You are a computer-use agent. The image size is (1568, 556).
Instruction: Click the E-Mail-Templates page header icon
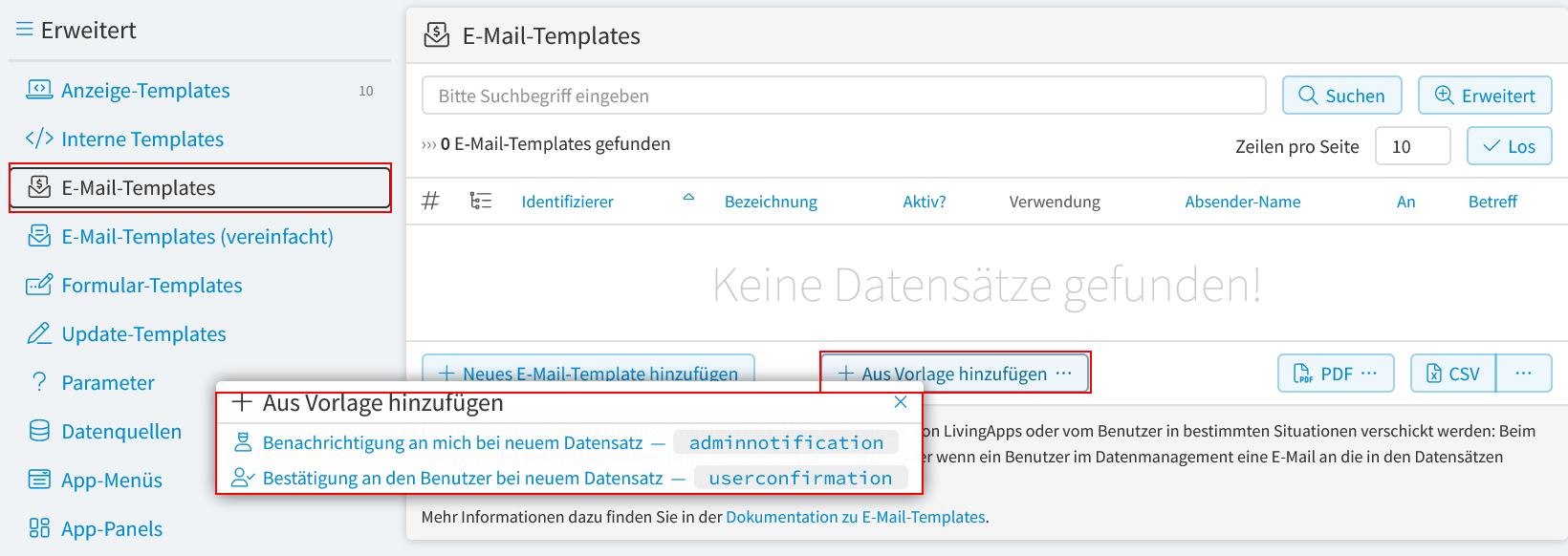437,35
